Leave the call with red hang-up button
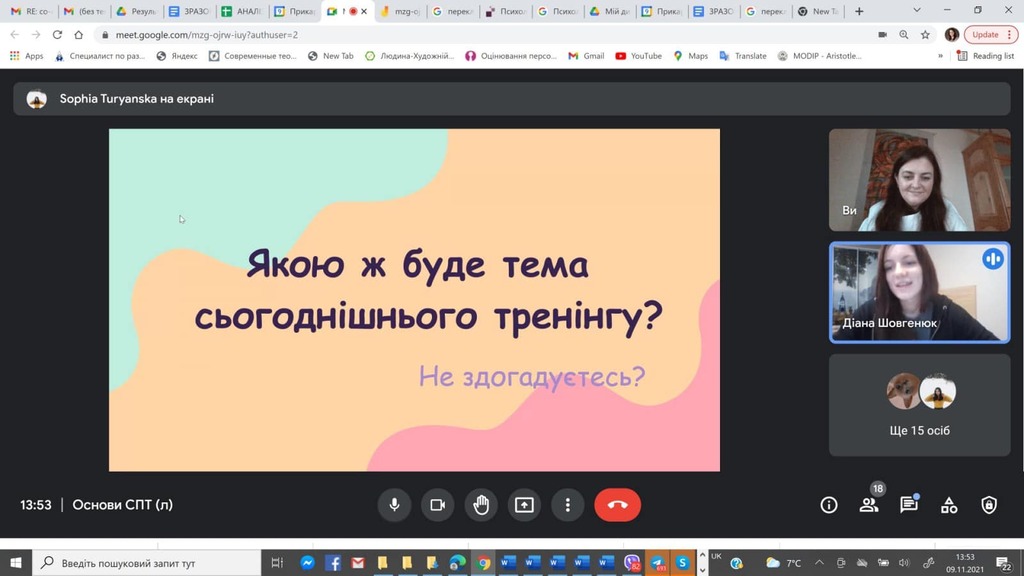Screen dimensions: 1024x576 (617, 505)
